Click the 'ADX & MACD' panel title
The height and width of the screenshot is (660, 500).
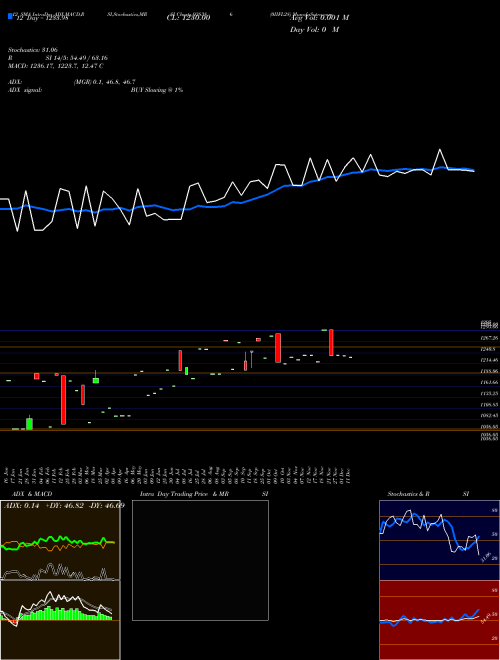point(32,494)
